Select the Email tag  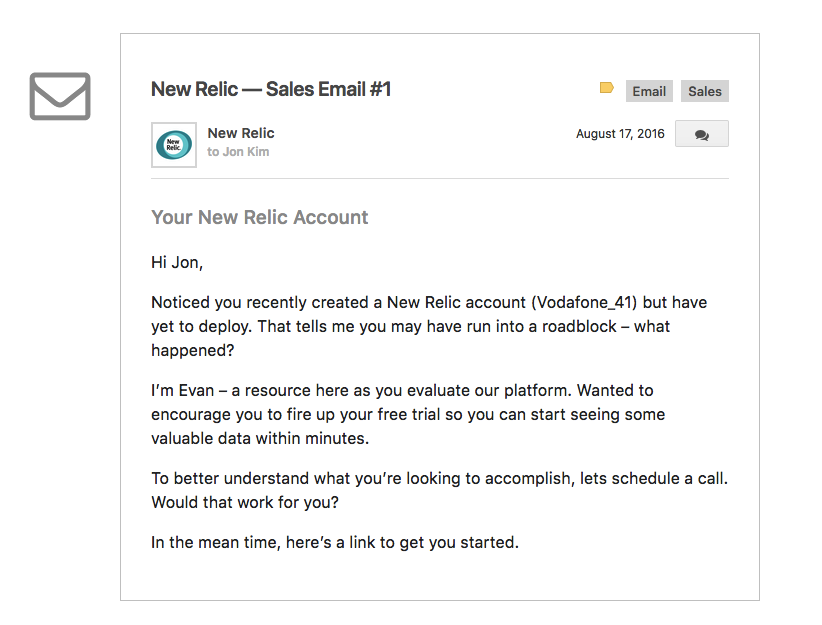[649, 91]
